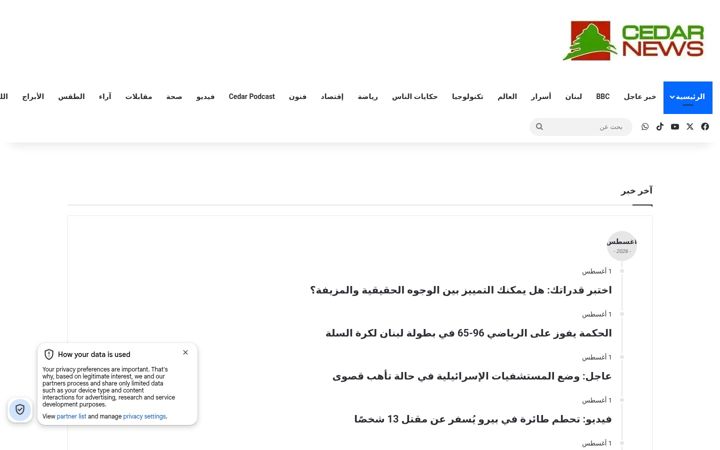
Task: Open the مقابلات menu item
Action: click(139, 96)
